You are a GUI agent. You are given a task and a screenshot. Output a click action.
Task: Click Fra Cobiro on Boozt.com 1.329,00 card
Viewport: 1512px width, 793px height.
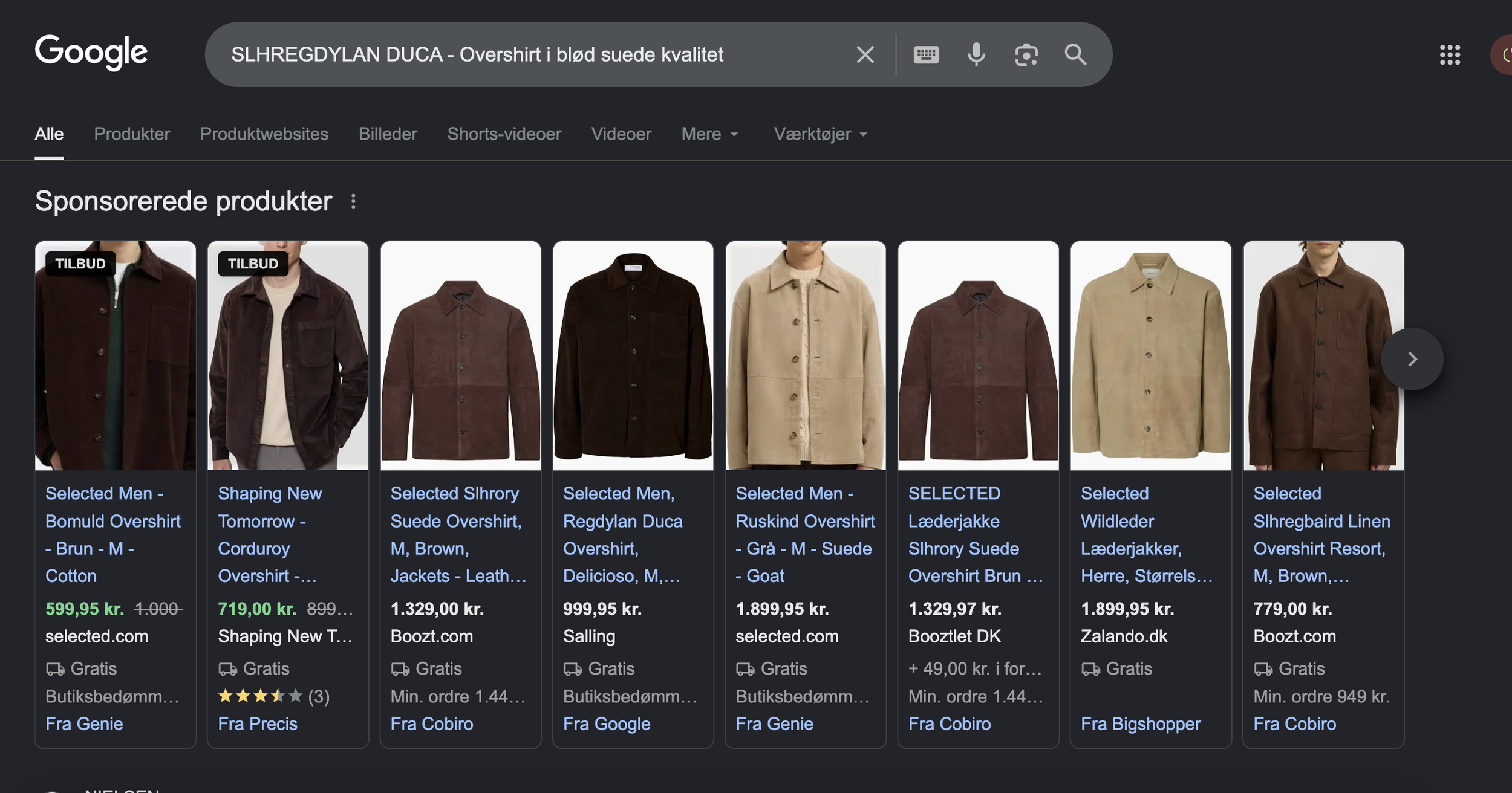[432, 724]
